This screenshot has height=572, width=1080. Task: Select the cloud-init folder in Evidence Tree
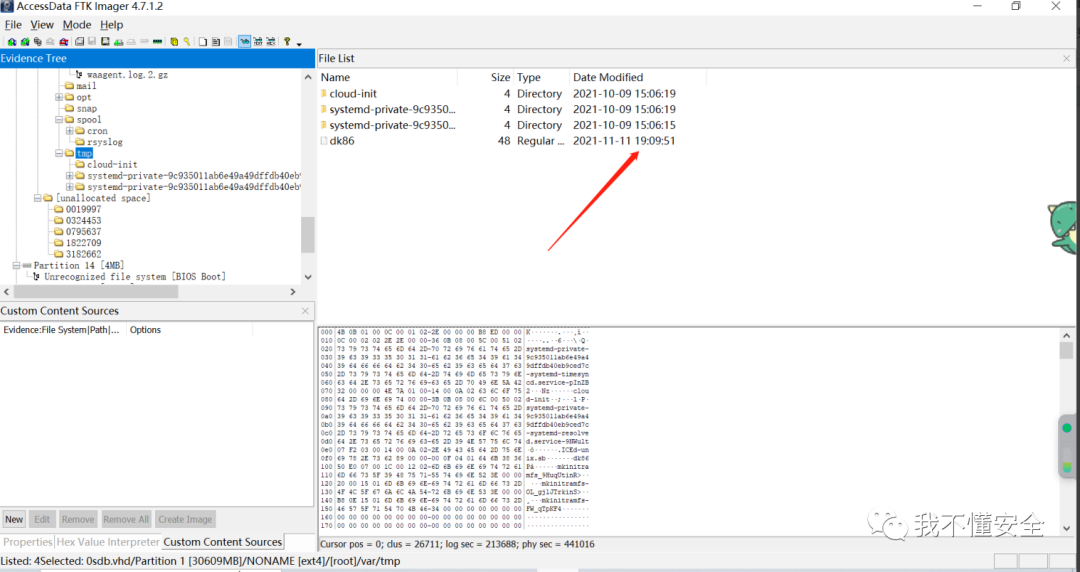pyautogui.click(x=112, y=165)
